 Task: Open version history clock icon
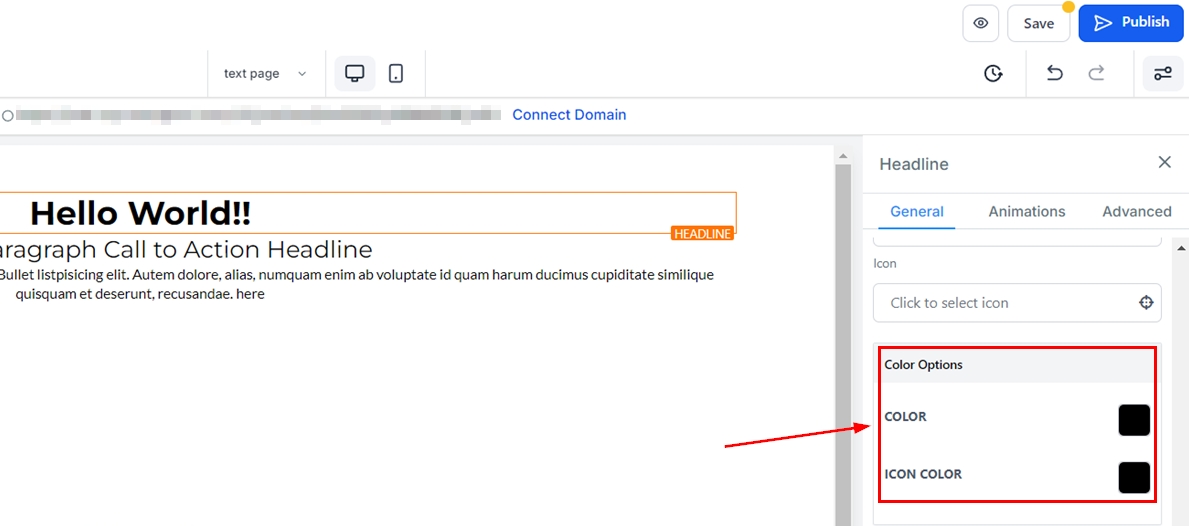(x=993, y=73)
